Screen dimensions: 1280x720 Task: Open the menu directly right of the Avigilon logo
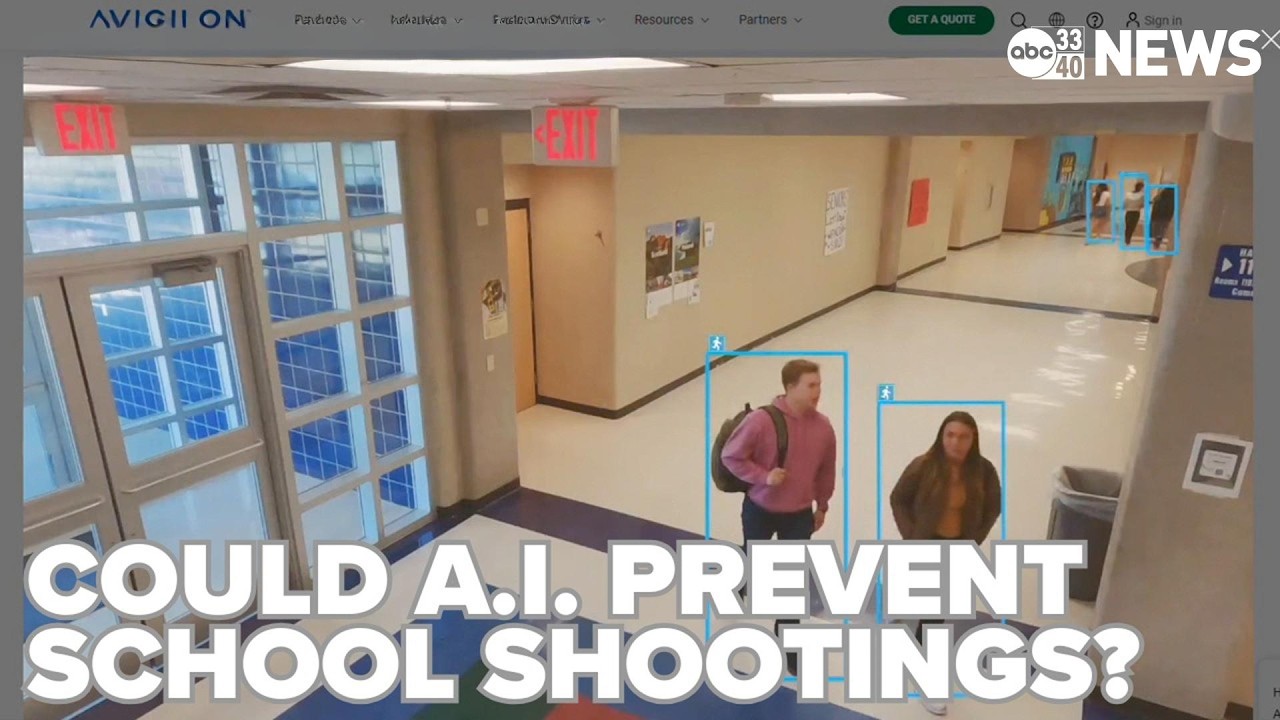pyautogui.click(x=328, y=20)
